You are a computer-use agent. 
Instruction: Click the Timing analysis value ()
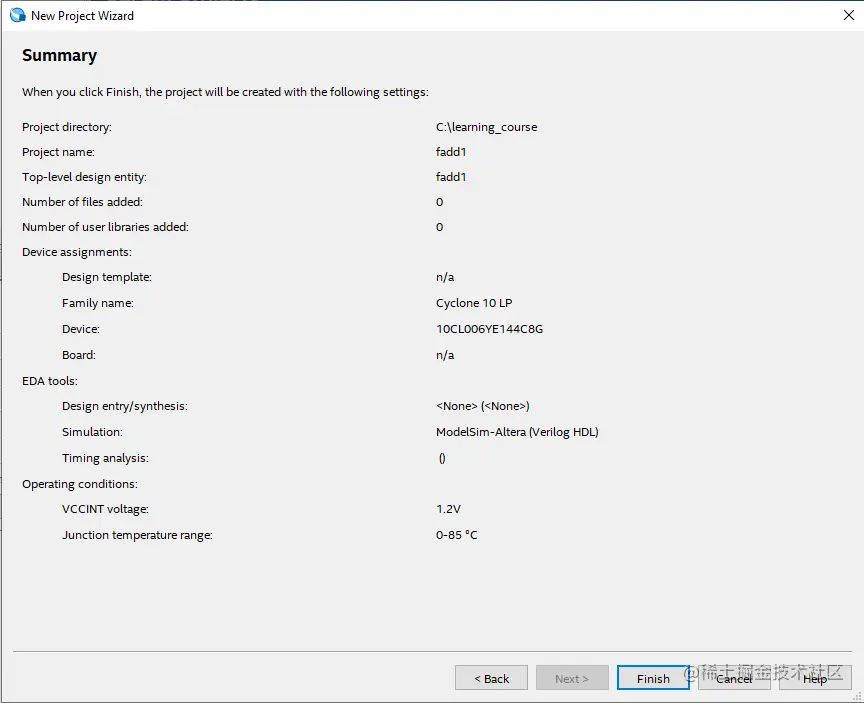(442, 458)
